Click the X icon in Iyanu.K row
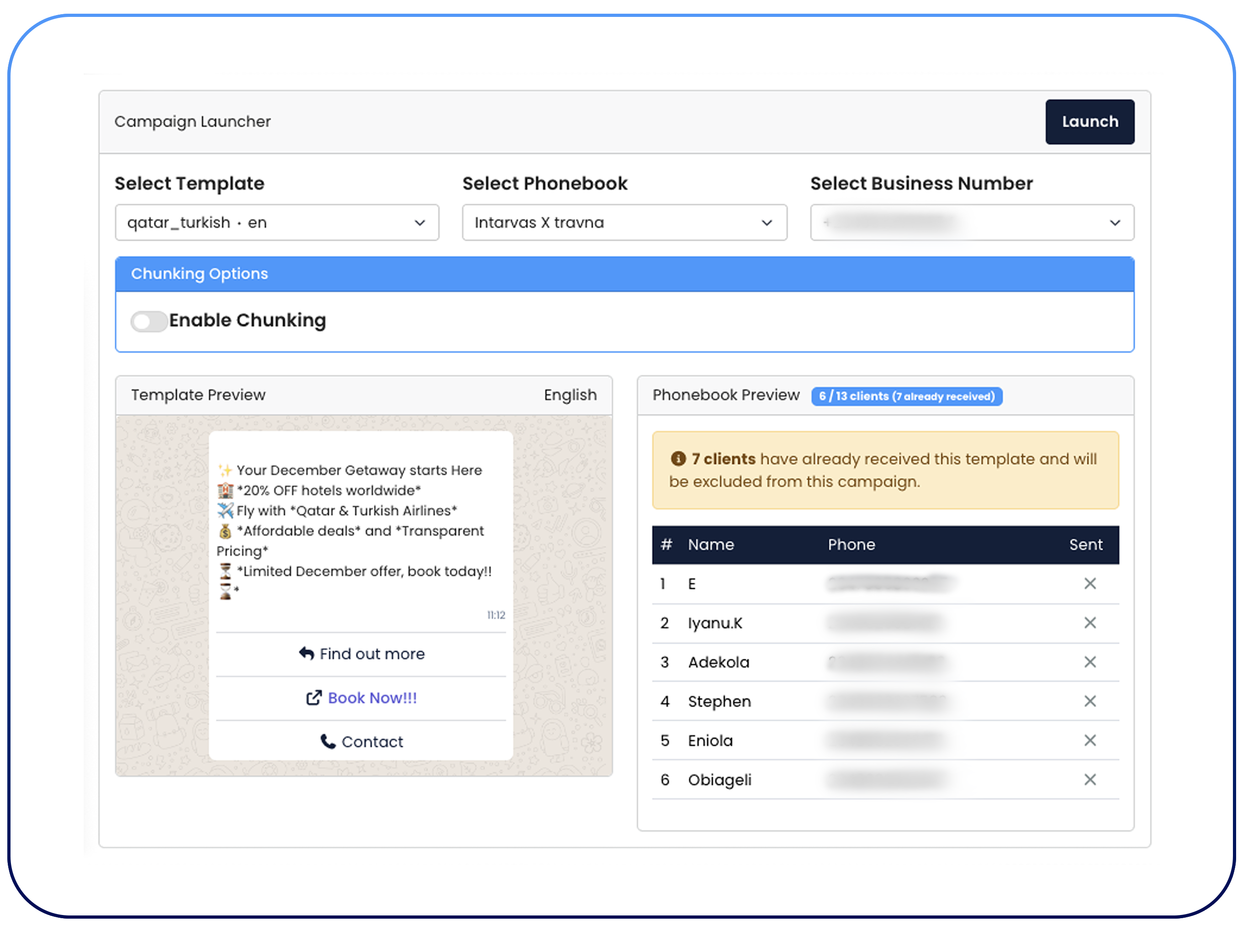Image resolution: width=1248 pixels, height=952 pixels. point(1089,623)
